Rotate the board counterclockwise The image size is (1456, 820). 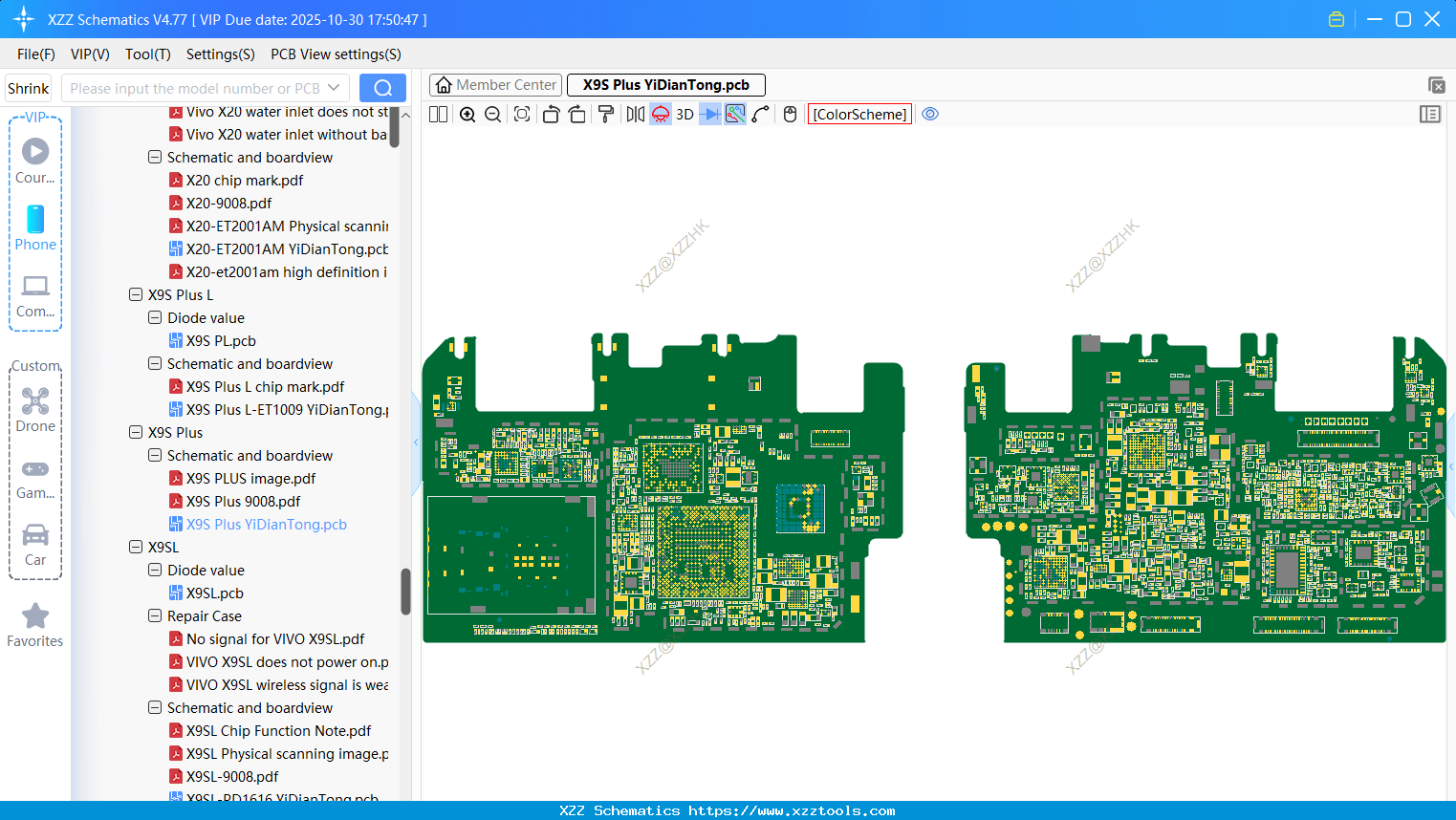551,115
